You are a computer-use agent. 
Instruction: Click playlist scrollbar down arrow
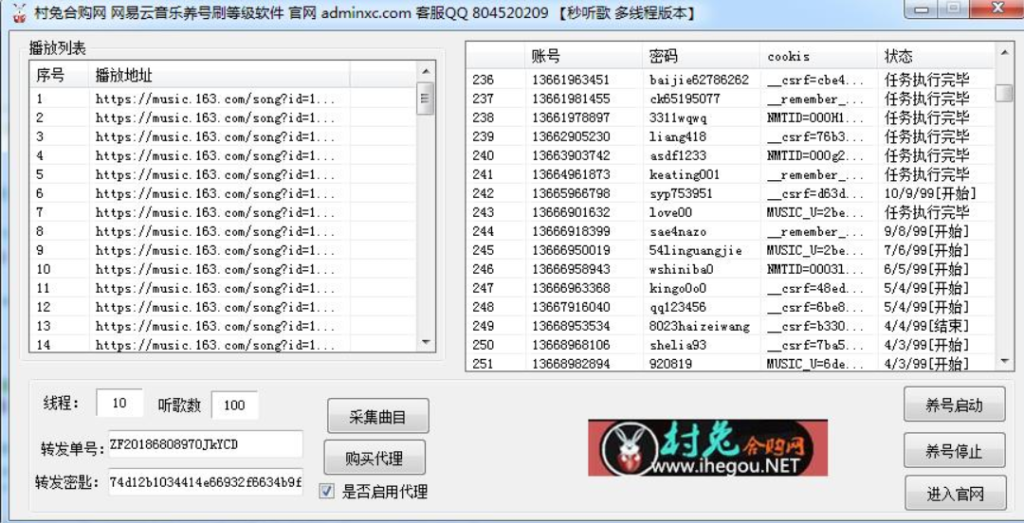[x=426, y=342]
